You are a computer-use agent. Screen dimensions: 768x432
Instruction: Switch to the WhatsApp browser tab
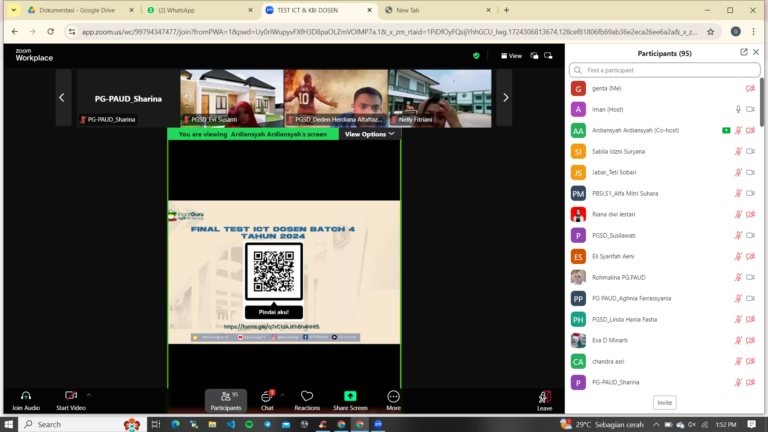tap(200, 10)
